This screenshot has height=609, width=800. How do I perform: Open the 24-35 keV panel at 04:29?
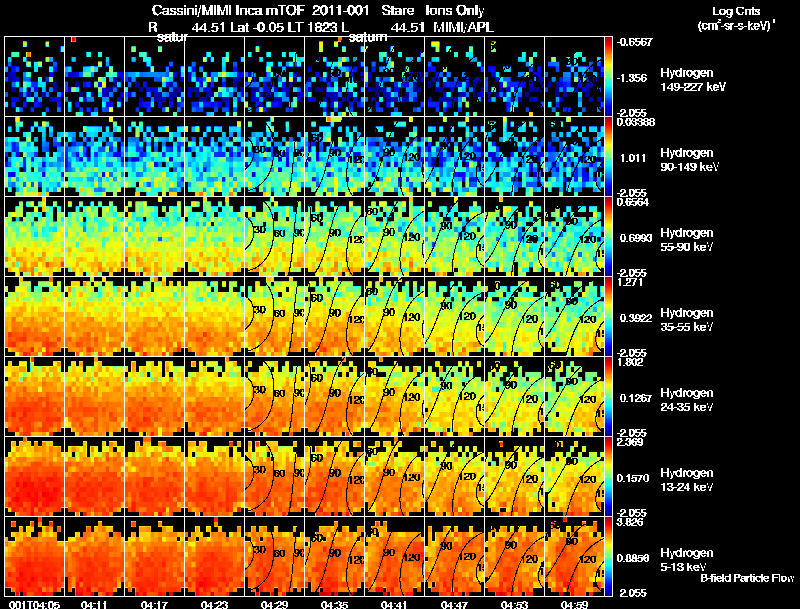[274, 396]
